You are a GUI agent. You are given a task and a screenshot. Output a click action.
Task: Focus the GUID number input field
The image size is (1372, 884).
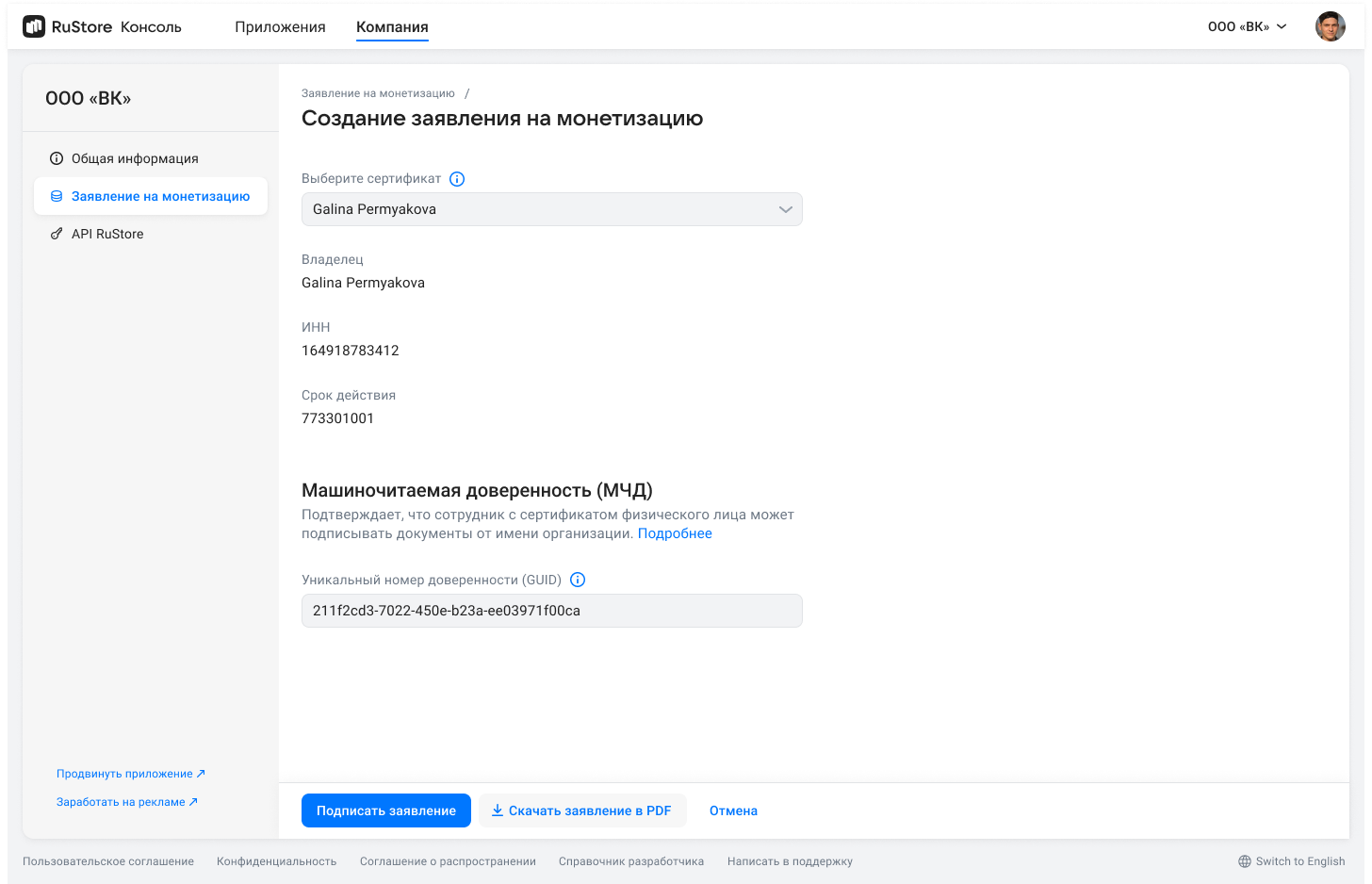(x=552, y=611)
